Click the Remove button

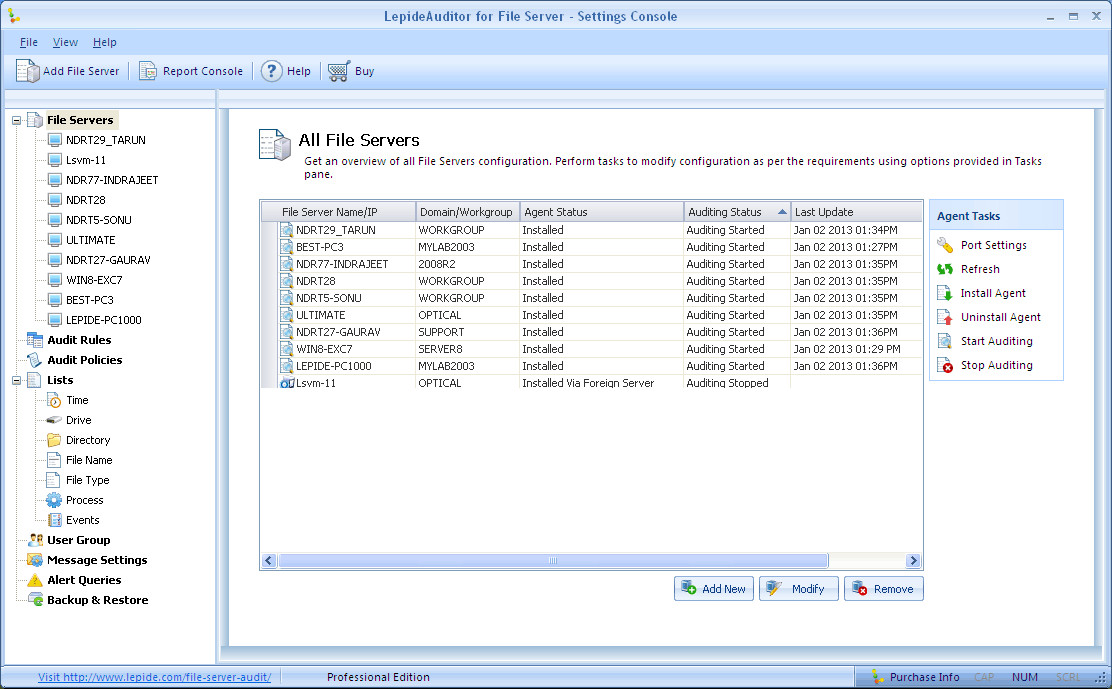pos(884,588)
